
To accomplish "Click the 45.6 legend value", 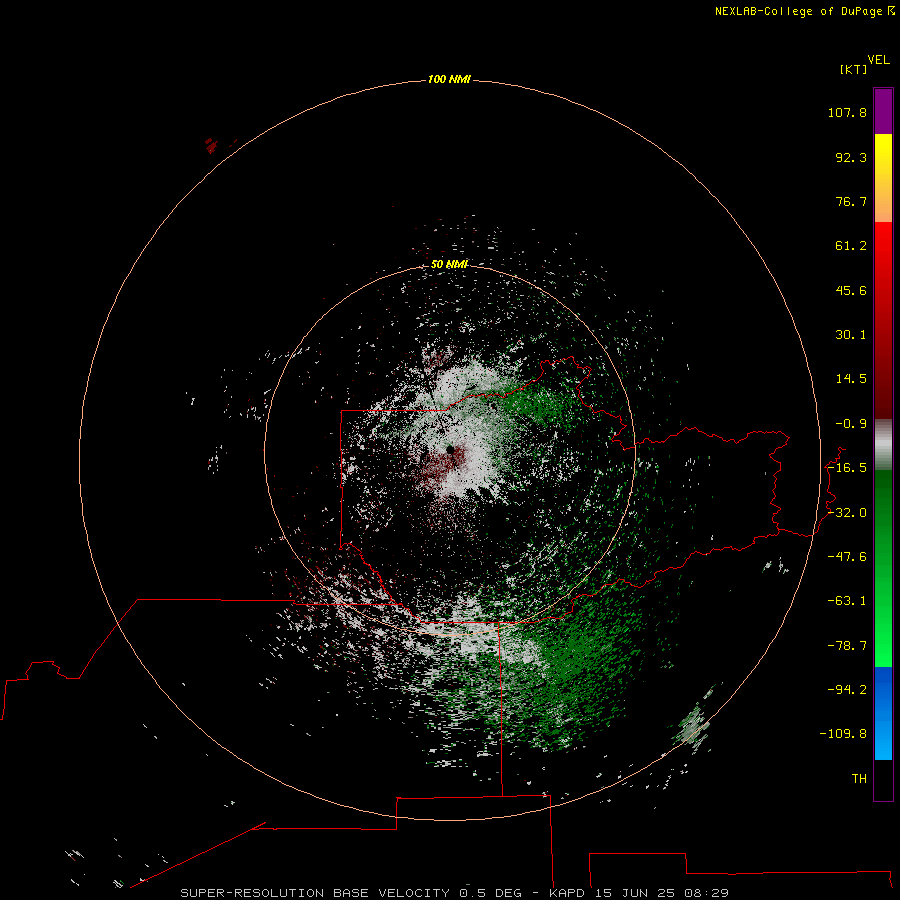I will click(851, 290).
